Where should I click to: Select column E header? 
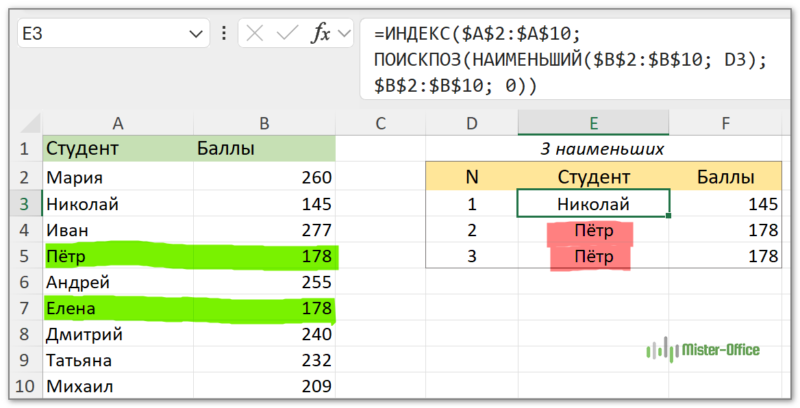tap(593, 123)
